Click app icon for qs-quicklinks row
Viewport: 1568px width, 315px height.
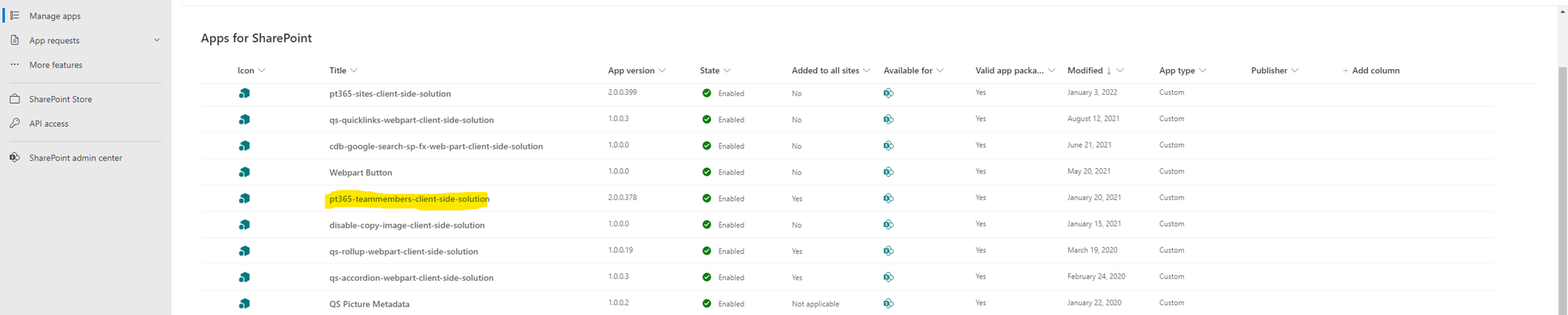click(x=244, y=119)
